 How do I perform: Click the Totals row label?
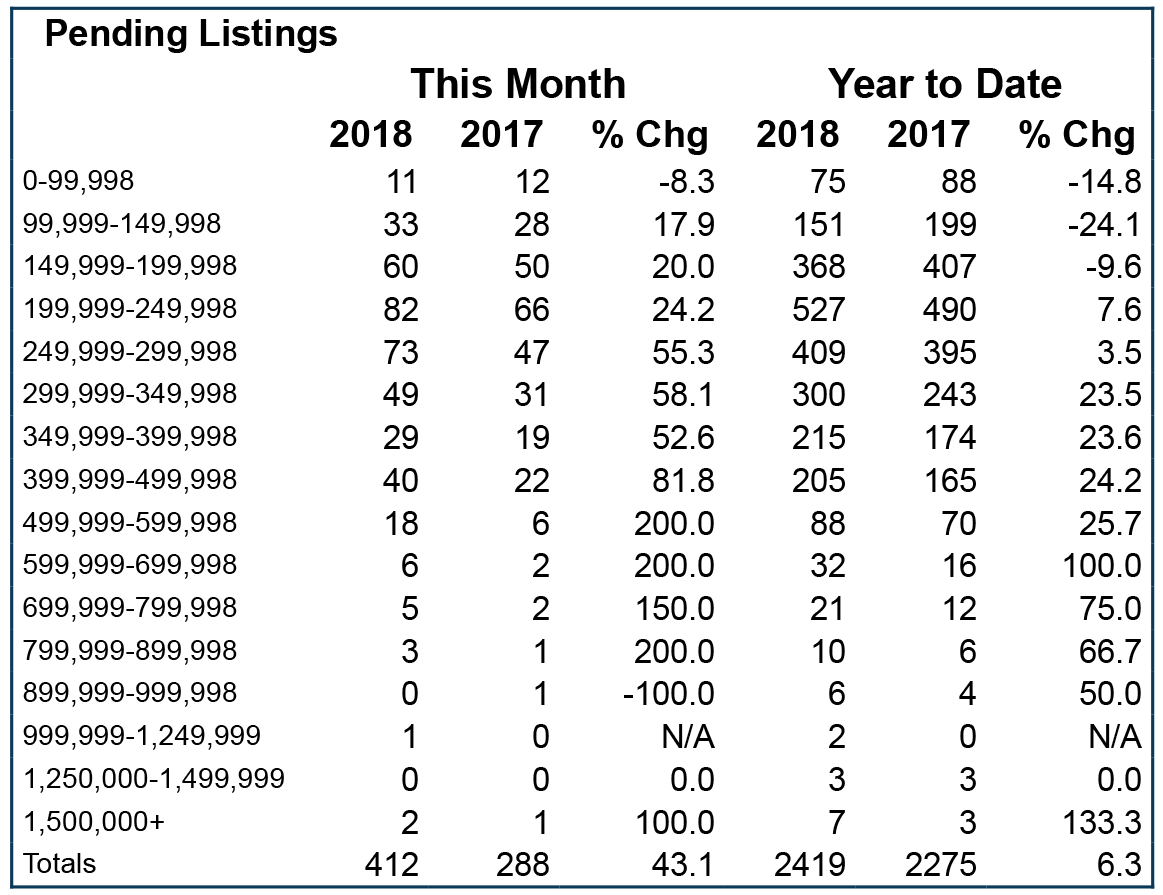[59, 865]
